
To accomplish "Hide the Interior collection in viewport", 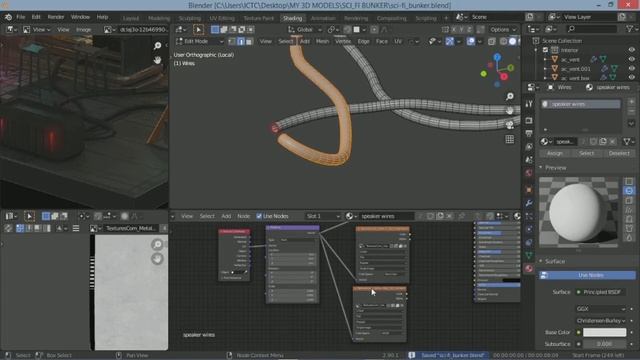I will point(631,50).
